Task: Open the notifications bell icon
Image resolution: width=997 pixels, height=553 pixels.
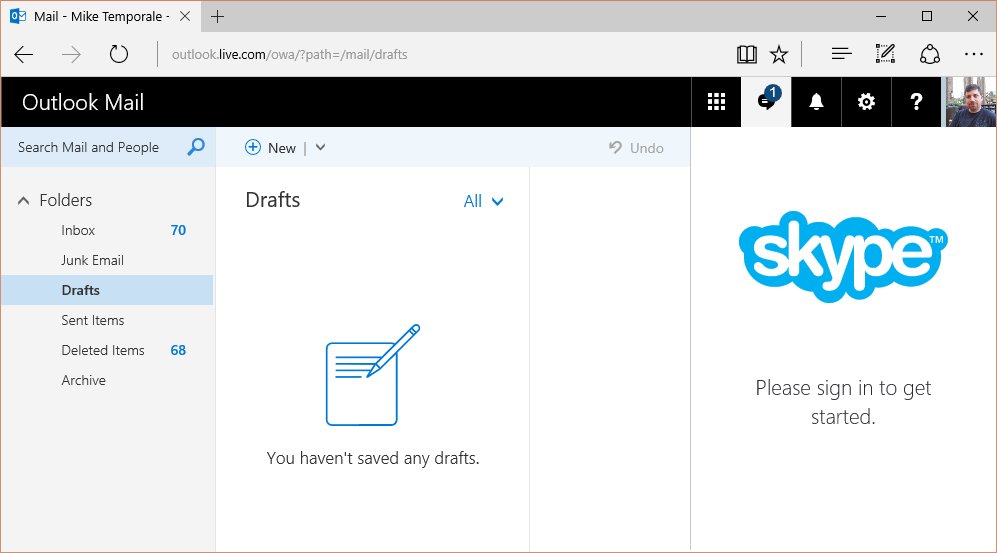Action: click(x=816, y=102)
